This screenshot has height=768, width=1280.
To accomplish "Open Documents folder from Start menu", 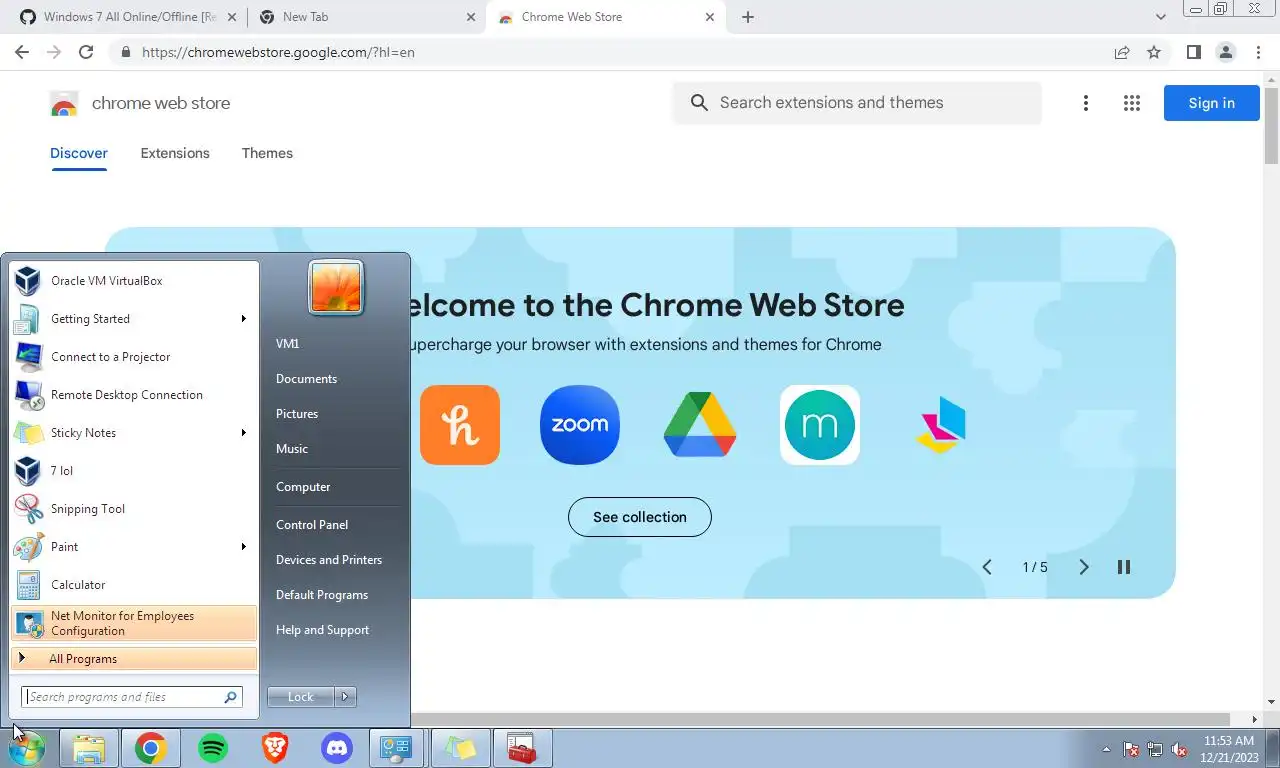I will pos(306,379).
